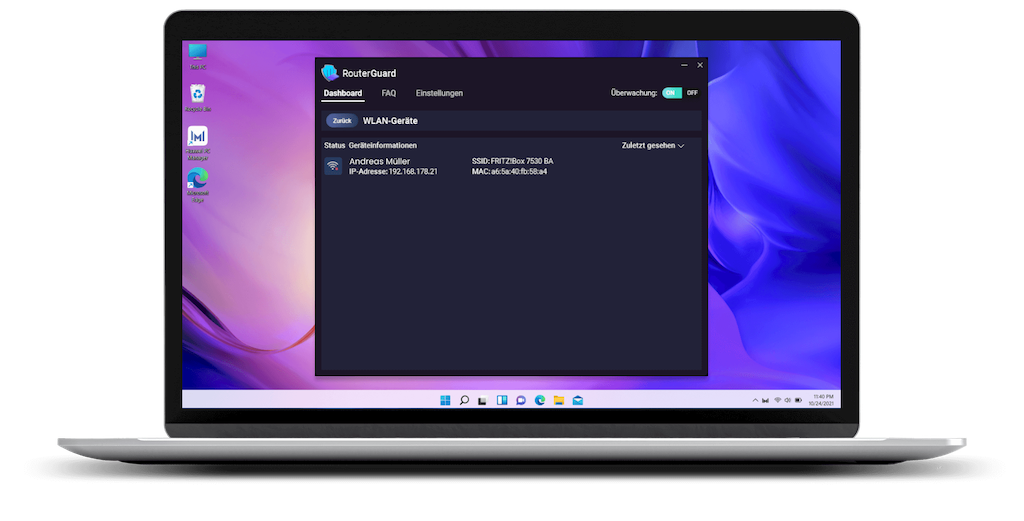Image resolution: width=1024 pixels, height=521 pixels.
Task: Launch Edge from the taskbar
Action: pos(539,400)
